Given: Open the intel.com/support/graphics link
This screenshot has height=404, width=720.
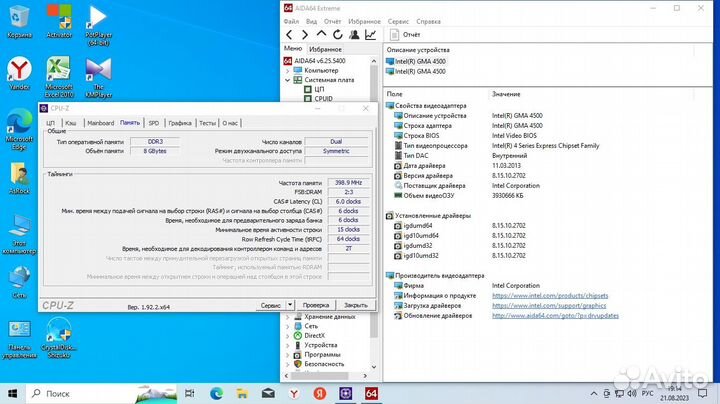Looking at the screenshot, I should 549,306.
